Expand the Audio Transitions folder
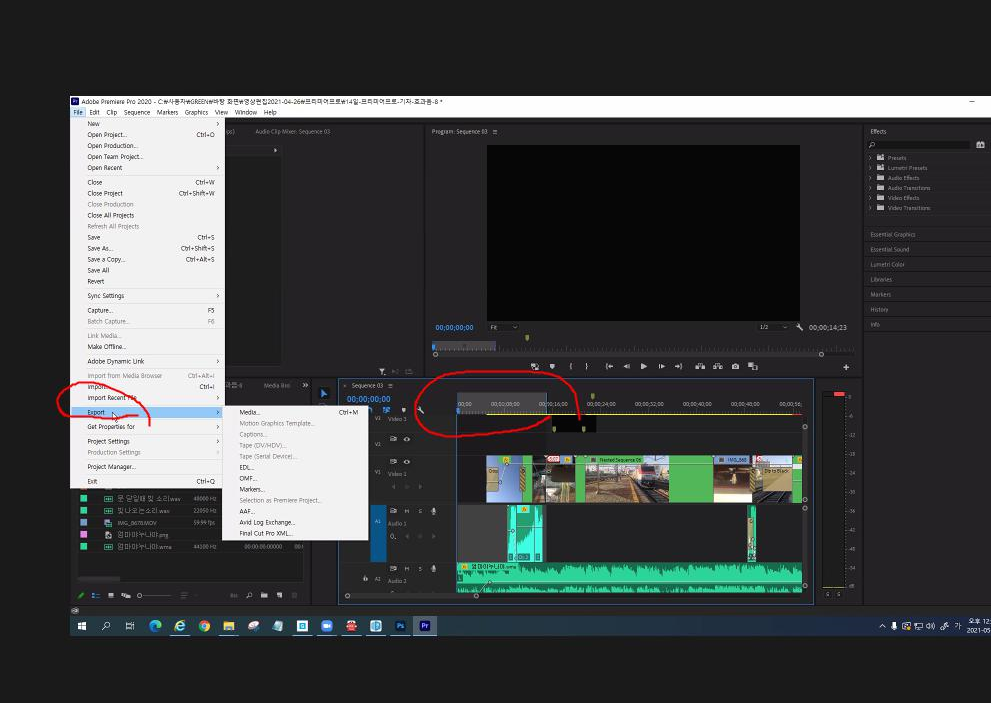 [870, 188]
